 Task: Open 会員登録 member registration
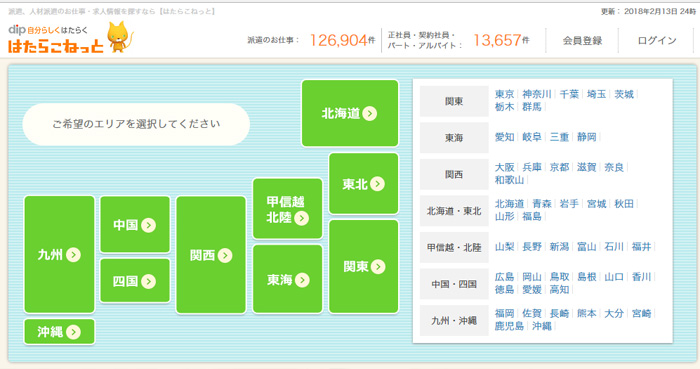click(582, 41)
